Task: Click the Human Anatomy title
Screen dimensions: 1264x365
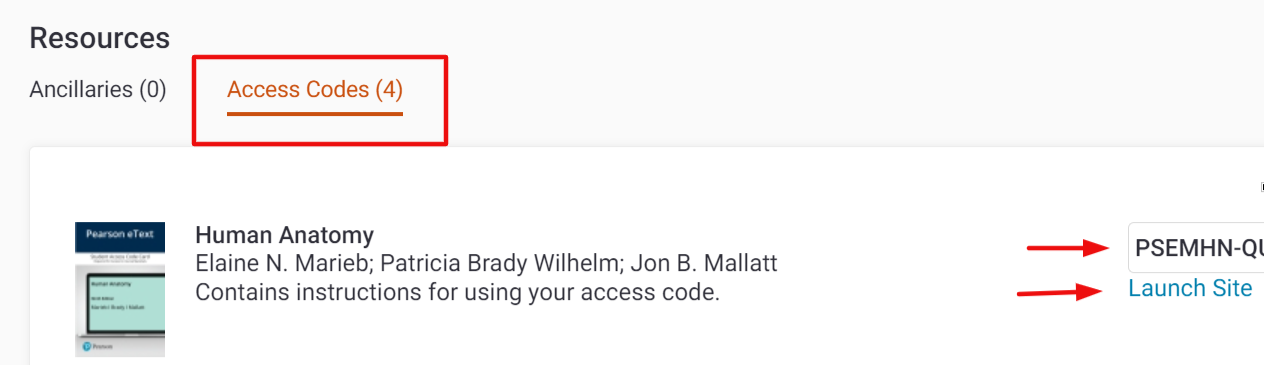Action: (x=284, y=235)
